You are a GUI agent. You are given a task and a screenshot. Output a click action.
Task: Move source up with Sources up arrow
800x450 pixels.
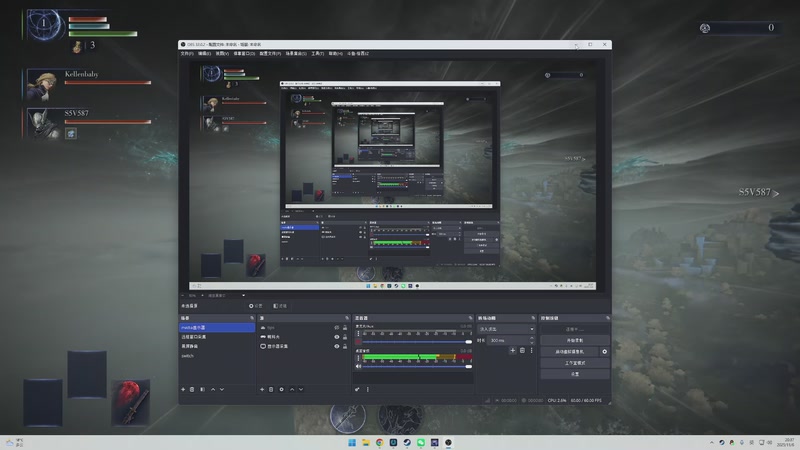(x=292, y=389)
